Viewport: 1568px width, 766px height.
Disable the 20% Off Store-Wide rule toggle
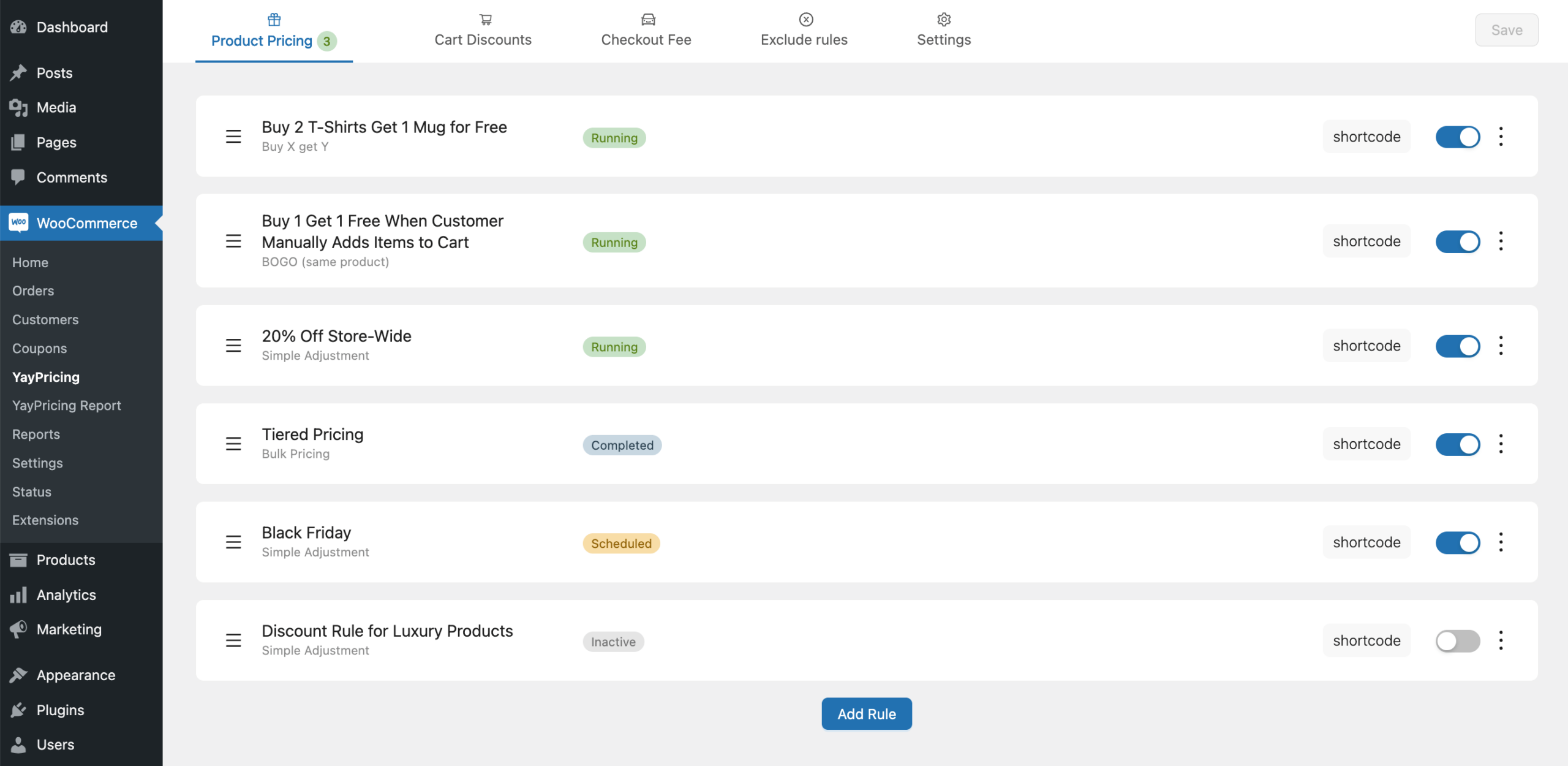pyautogui.click(x=1458, y=346)
